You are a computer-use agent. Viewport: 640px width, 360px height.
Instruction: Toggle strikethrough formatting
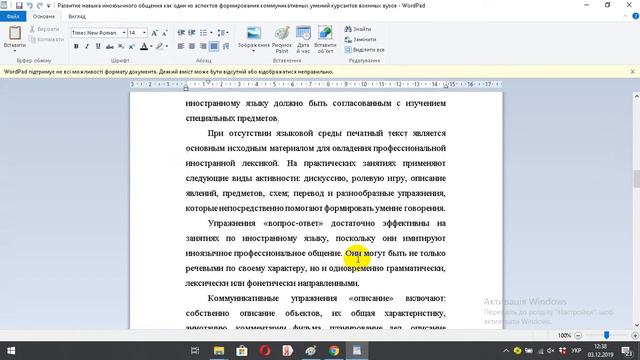tap(109, 47)
